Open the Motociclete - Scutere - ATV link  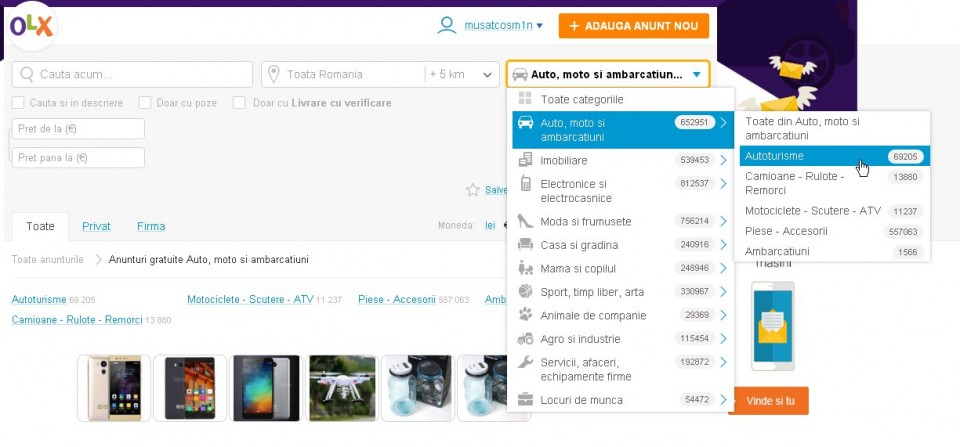click(250, 299)
